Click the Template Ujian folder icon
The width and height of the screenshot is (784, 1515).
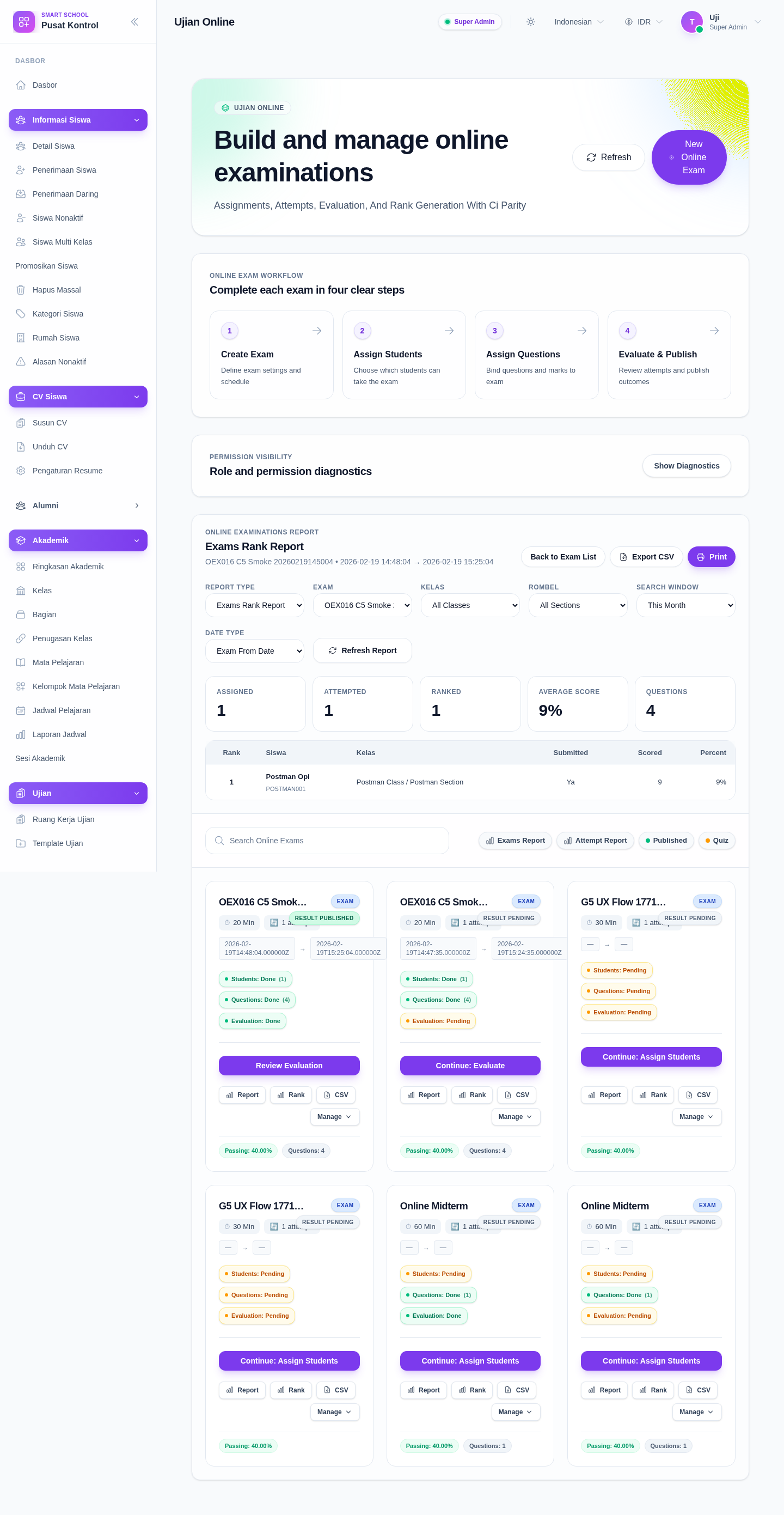coord(21,844)
